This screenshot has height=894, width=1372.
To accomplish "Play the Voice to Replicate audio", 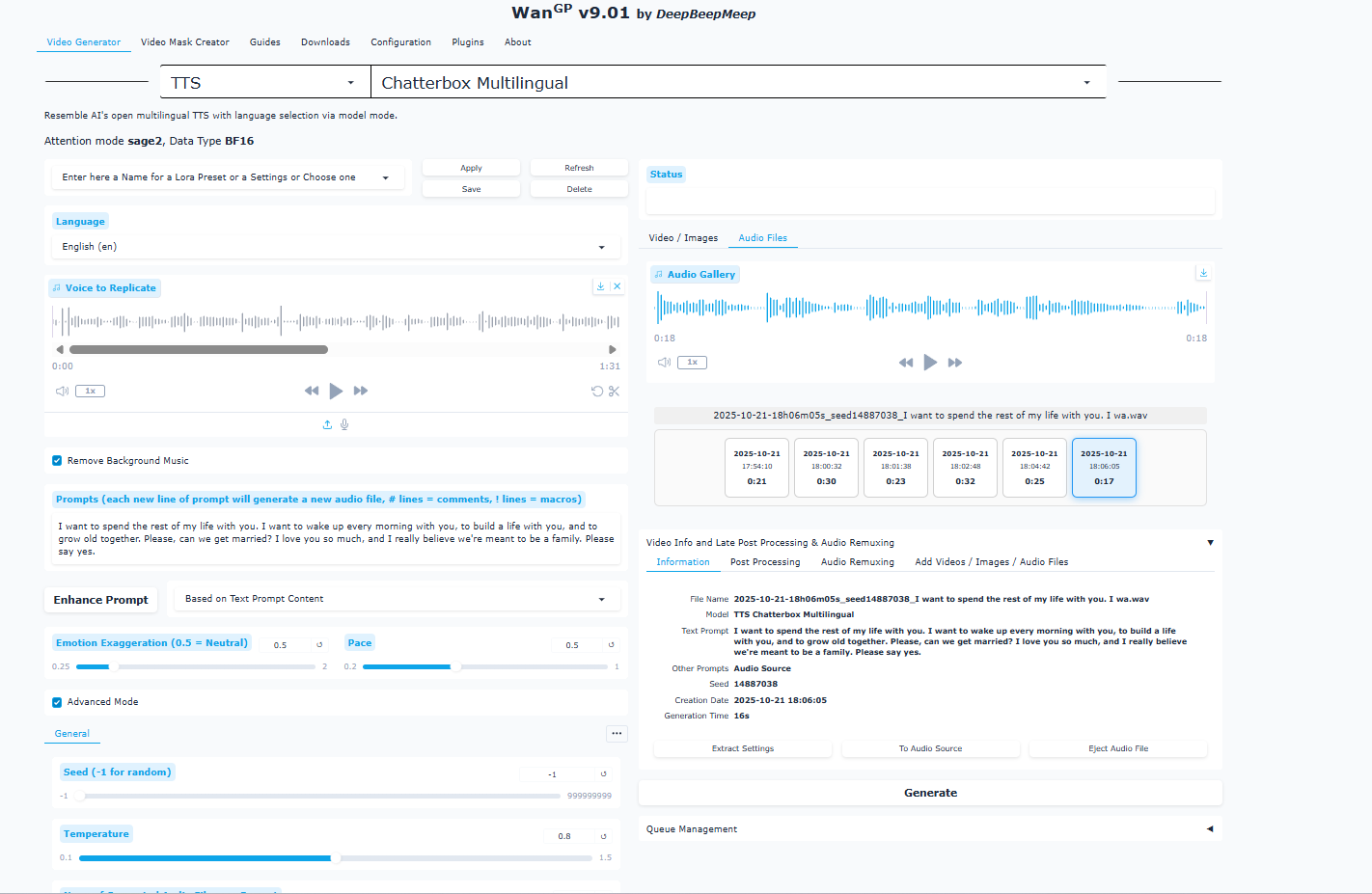I will 336,391.
